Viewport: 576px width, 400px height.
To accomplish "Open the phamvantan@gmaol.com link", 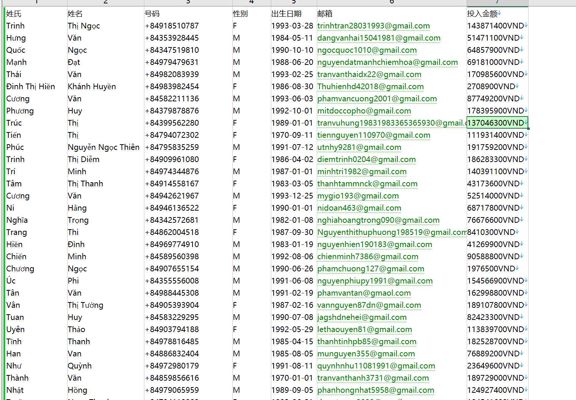I will tap(364, 293).
